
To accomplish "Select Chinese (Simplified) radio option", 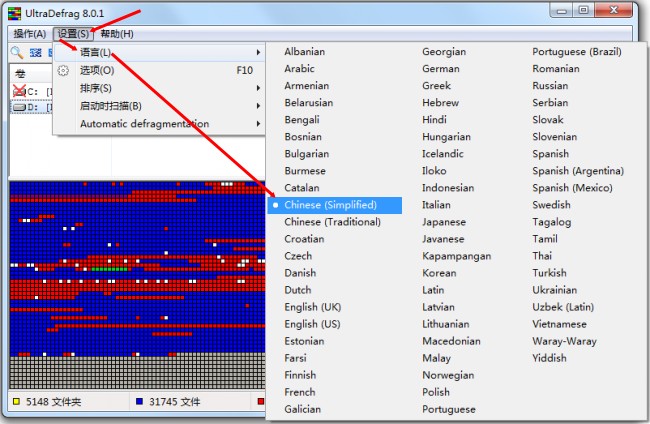I will tap(335, 205).
